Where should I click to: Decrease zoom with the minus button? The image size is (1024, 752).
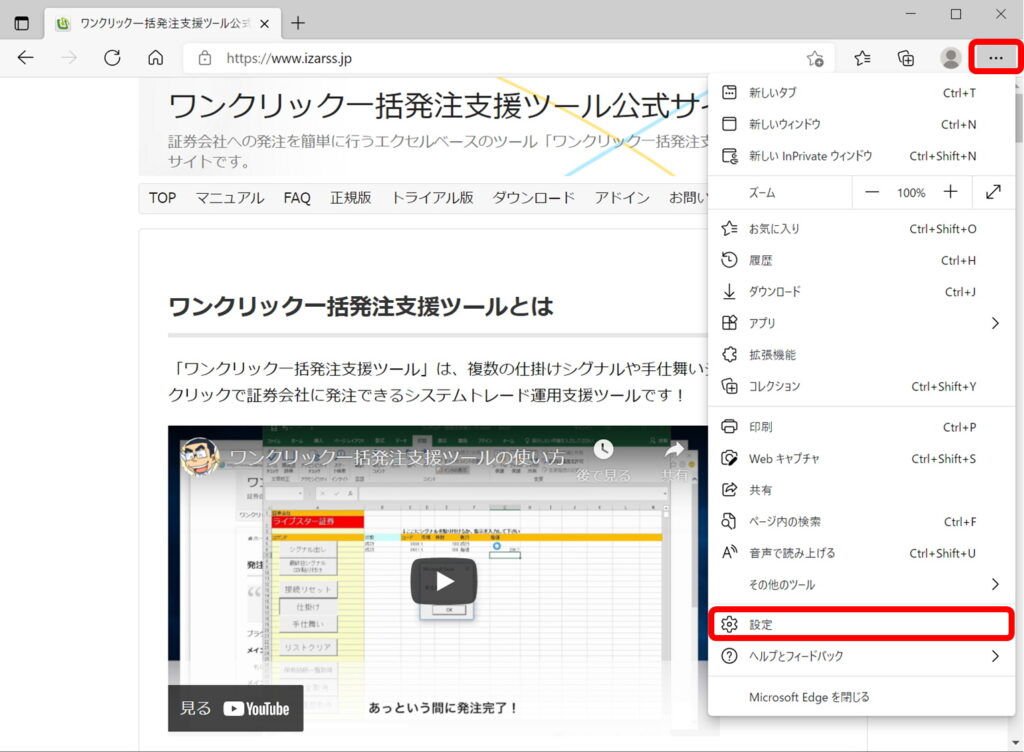tap(872, 193)
